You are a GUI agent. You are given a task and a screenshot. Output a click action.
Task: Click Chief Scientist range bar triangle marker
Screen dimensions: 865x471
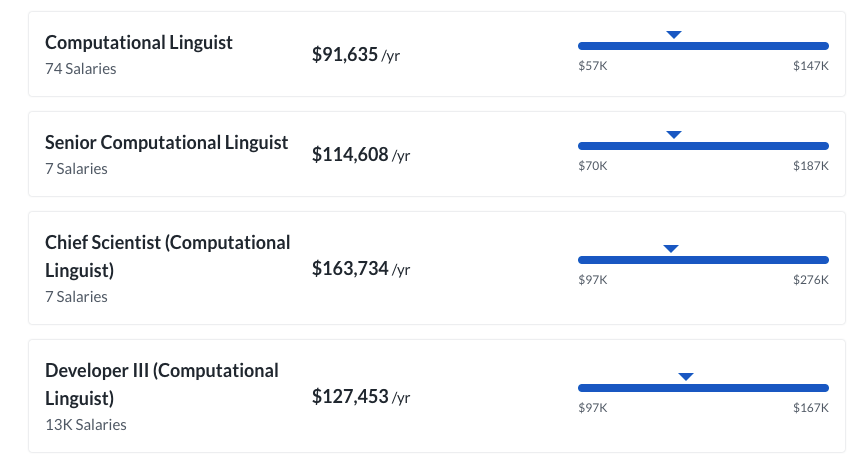[671, 249]
